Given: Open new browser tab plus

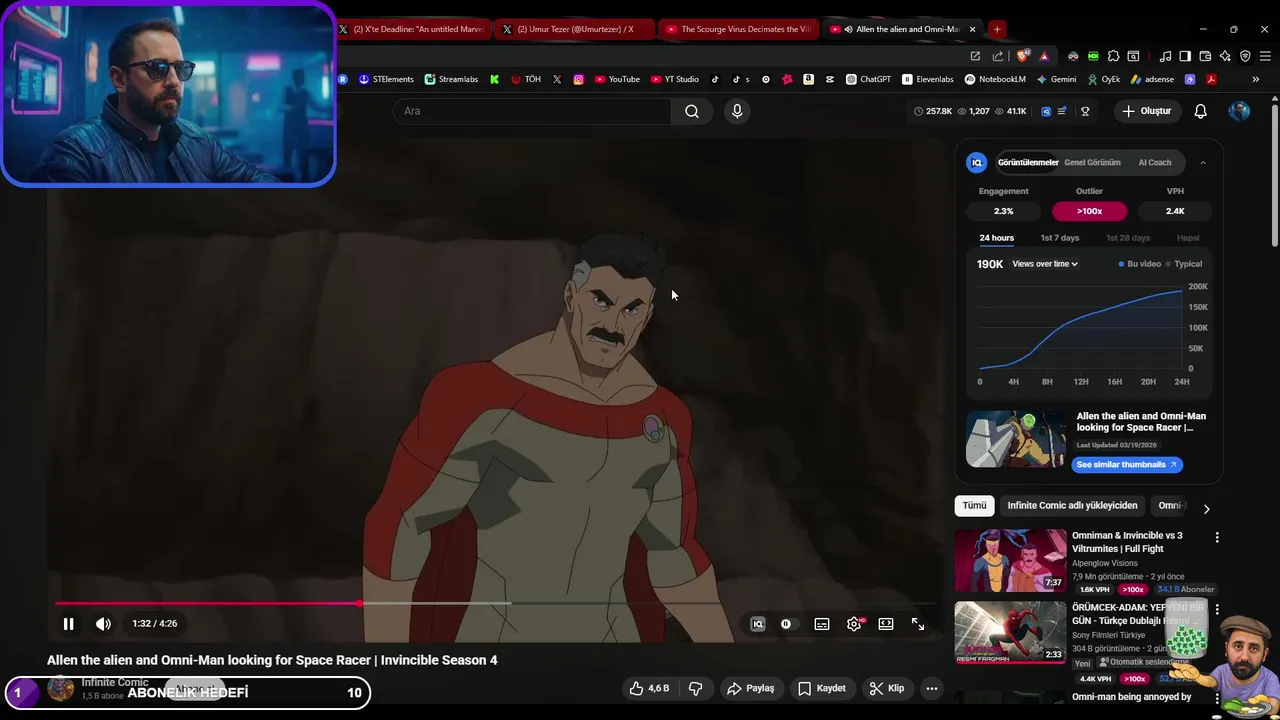Looking at the screenshot, I should click(x=997, y=29).
